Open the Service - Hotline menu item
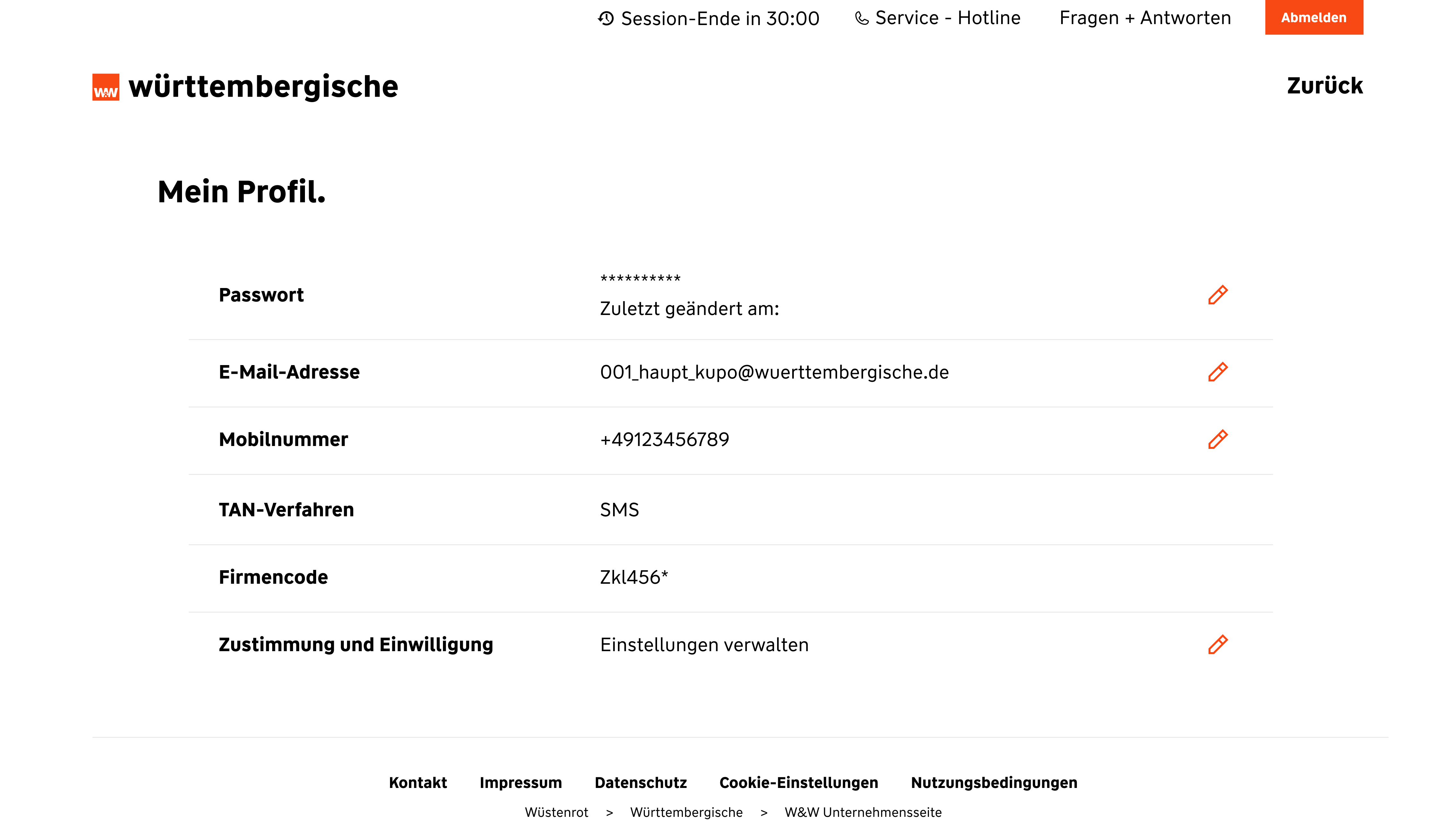The height and width of the screenshot is (839, 1456). (x=948, y=18)
